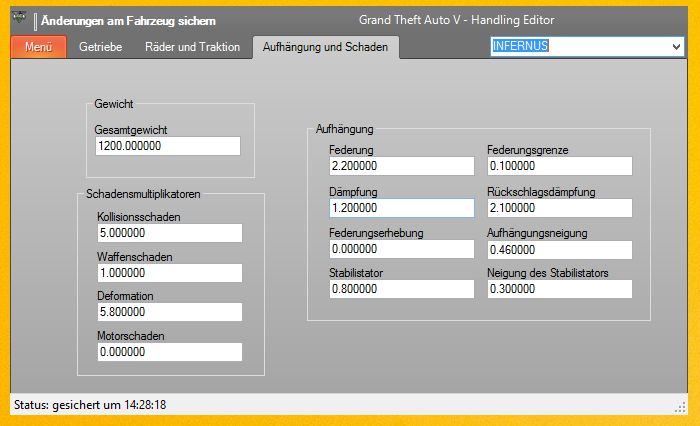
Task: Select the Federungserhebung input box
Action: point(400,249)
